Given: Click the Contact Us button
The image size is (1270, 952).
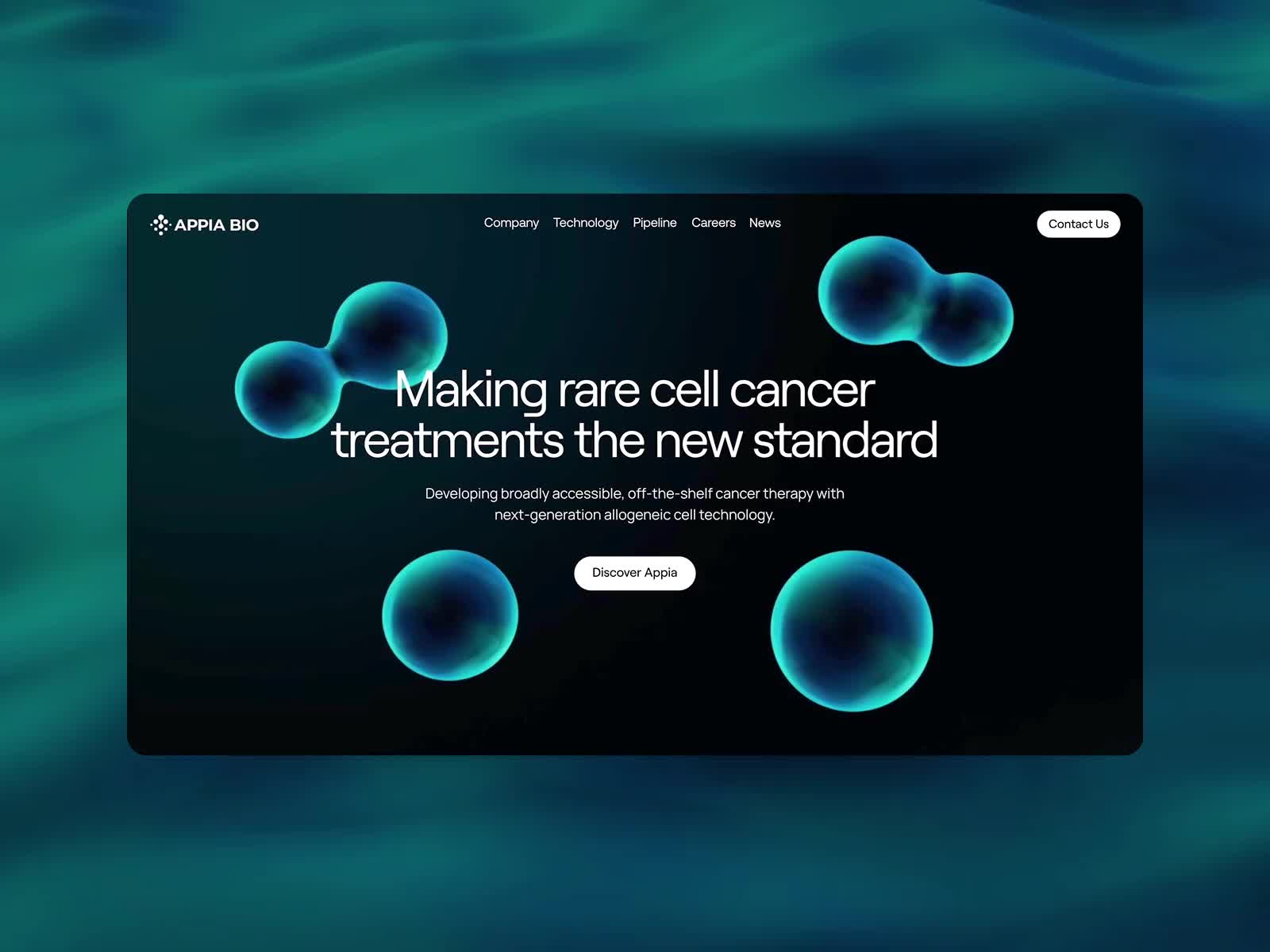Looking at the screenshot, I should coord(1078,224).
